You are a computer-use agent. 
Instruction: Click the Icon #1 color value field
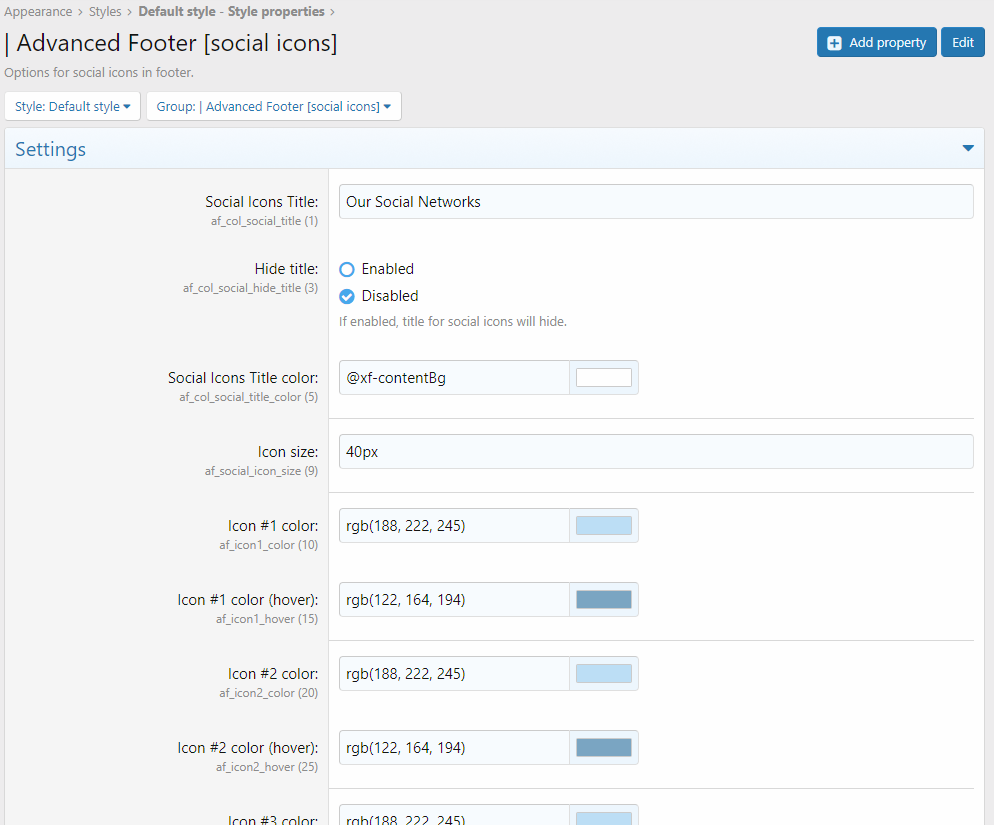pos(454,526)
